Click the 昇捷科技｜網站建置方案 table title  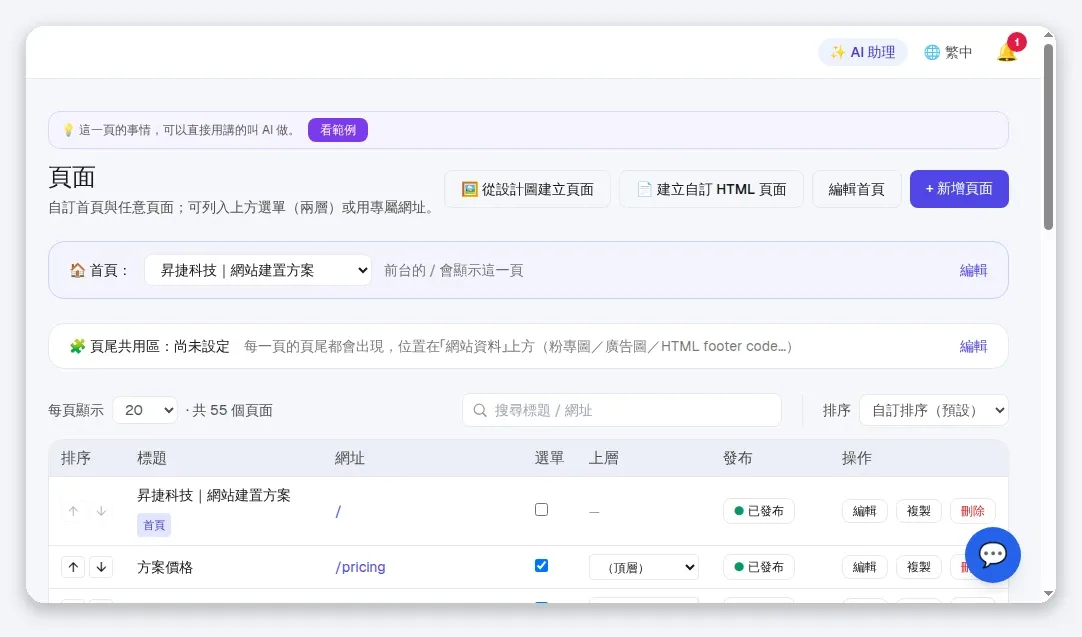(214, 496)
